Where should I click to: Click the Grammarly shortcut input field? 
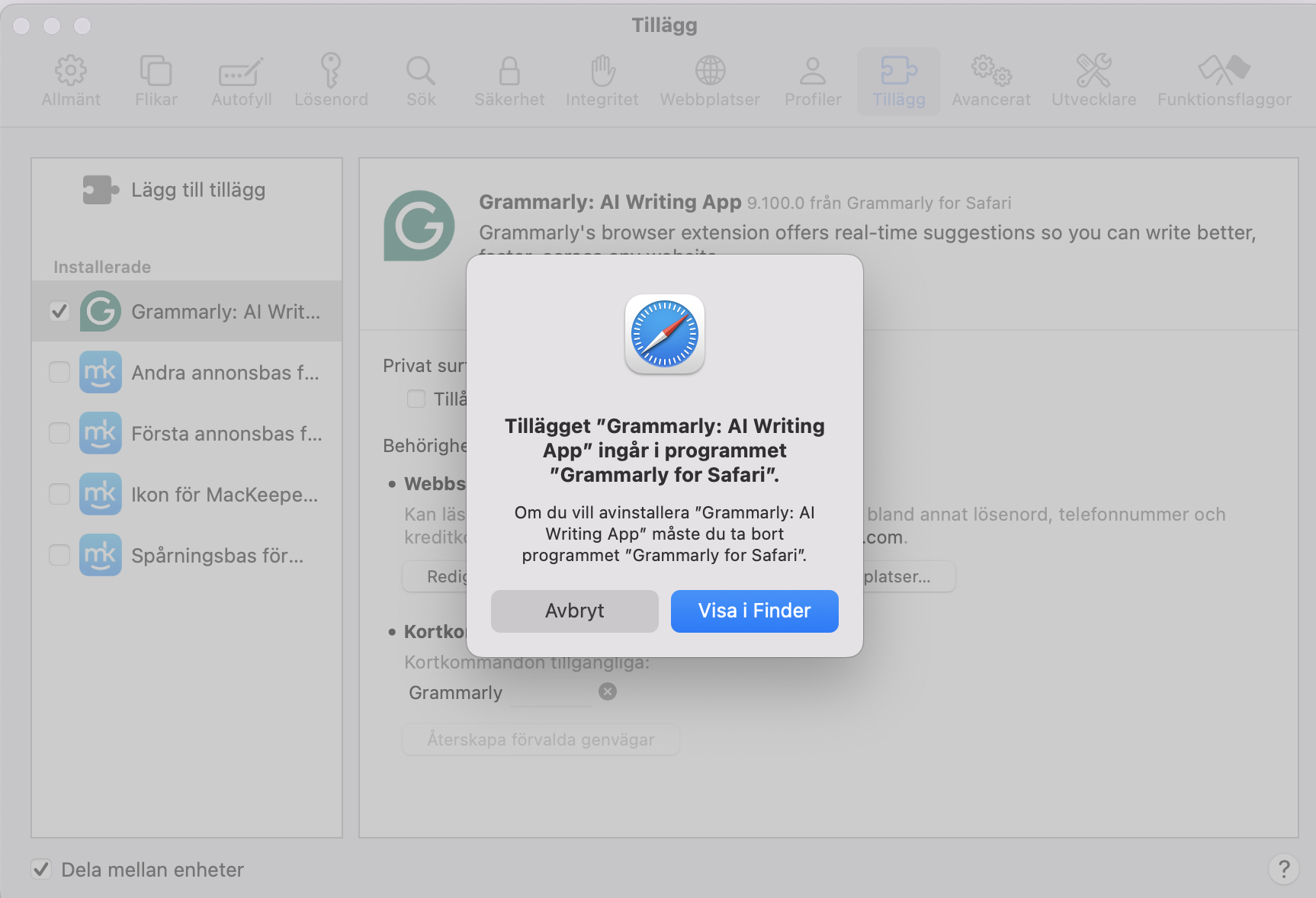click(x=551, y=692)
